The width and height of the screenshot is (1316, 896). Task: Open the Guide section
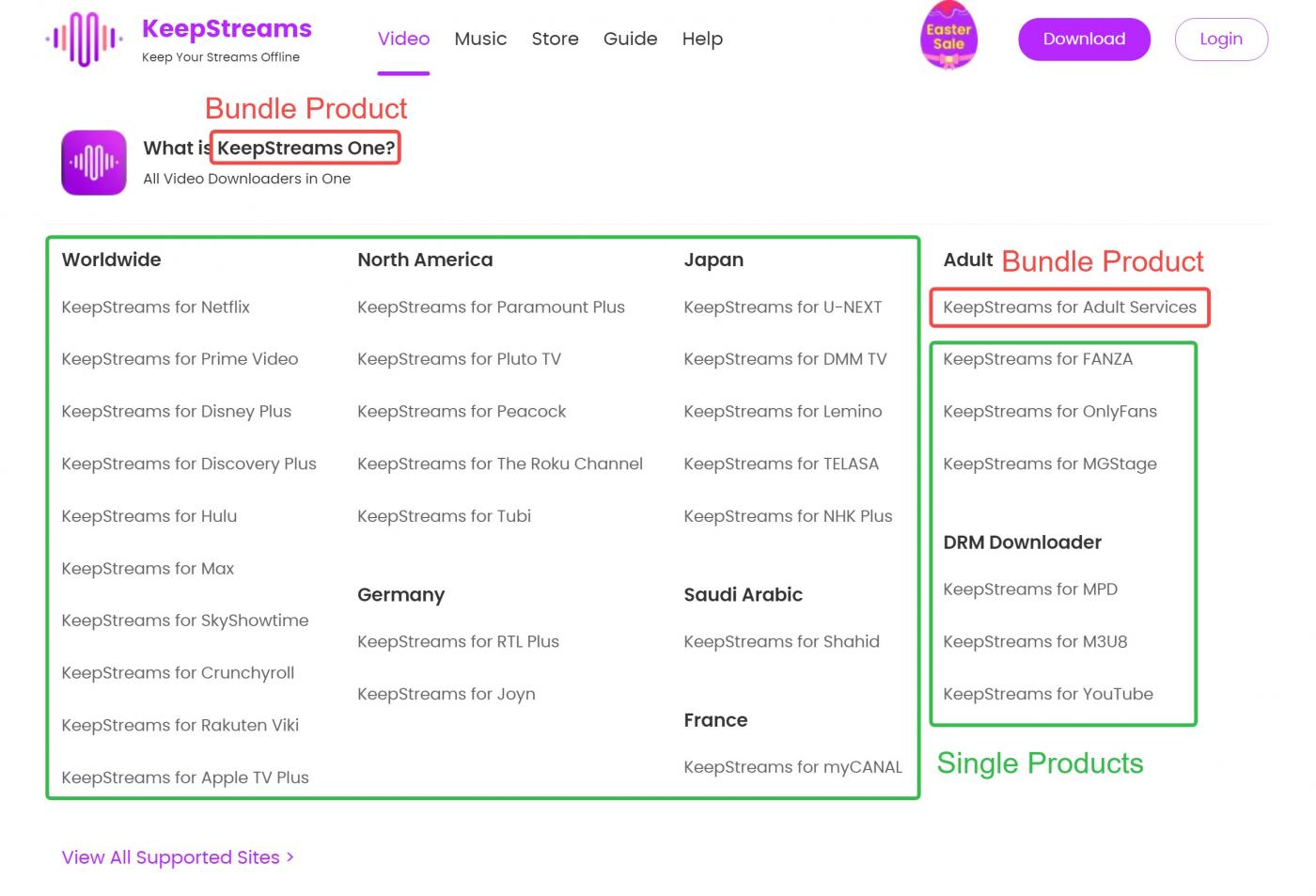tap(630, 39)
